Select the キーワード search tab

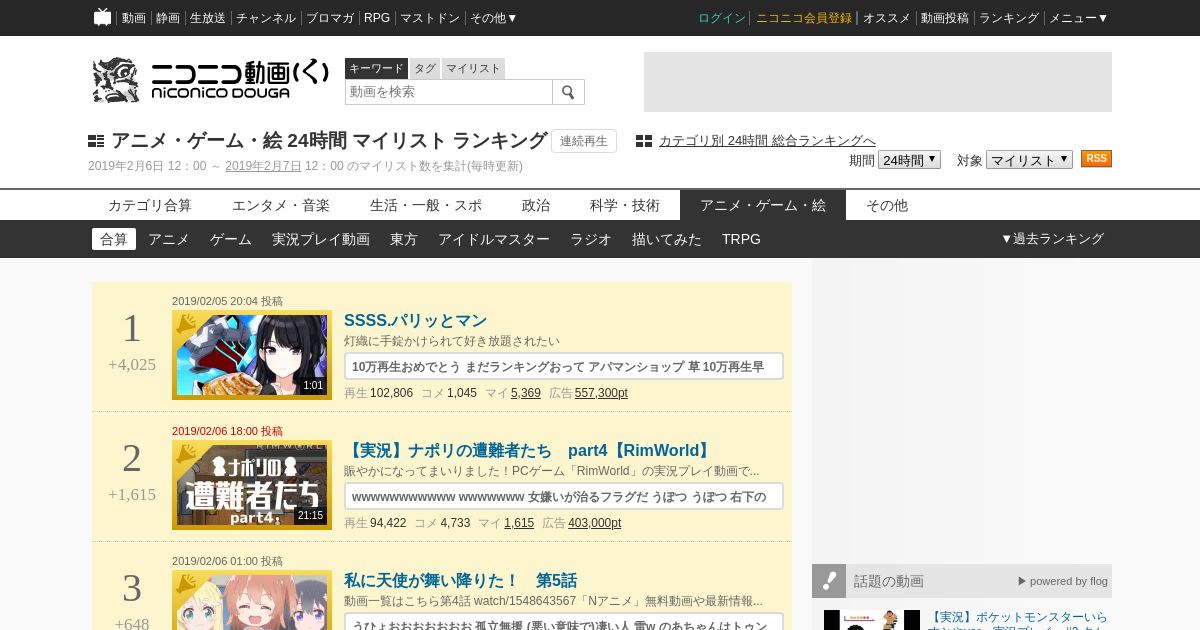point(376,68)
